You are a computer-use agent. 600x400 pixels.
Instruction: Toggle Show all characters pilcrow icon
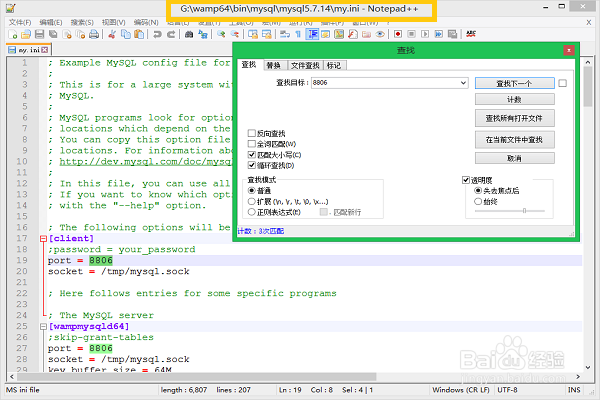[x=298, y=34]
